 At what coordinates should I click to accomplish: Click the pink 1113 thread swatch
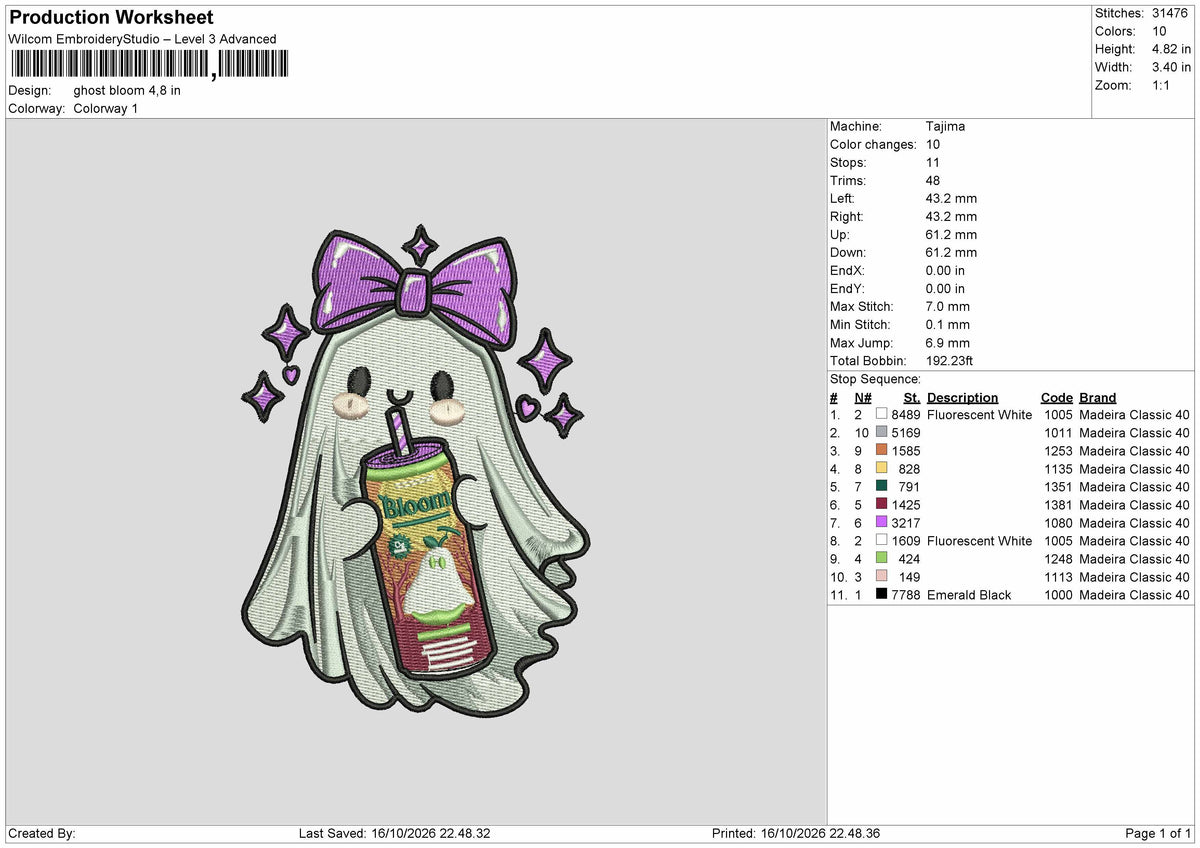pyautogui.click(x=881, y=577)
